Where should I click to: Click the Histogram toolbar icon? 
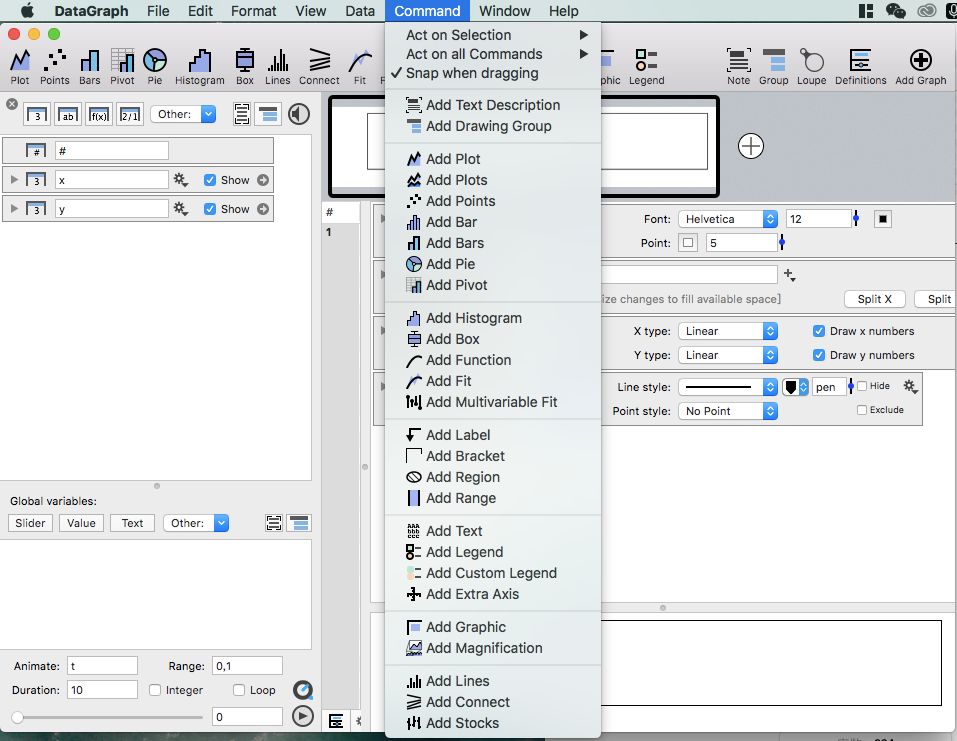pyautogui.click(x=200, y=67)
